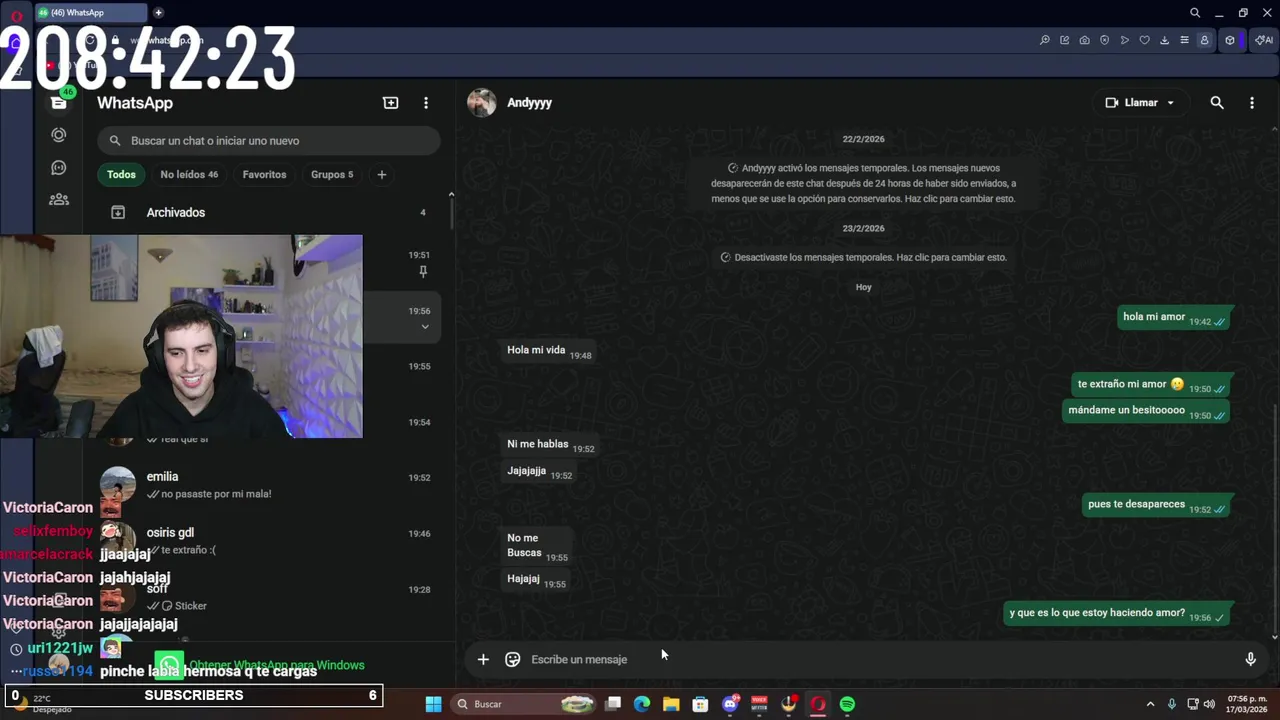Select the Favoritos chat filter
The width and height of the screenshot is (1280, 720).
point(264,174)
